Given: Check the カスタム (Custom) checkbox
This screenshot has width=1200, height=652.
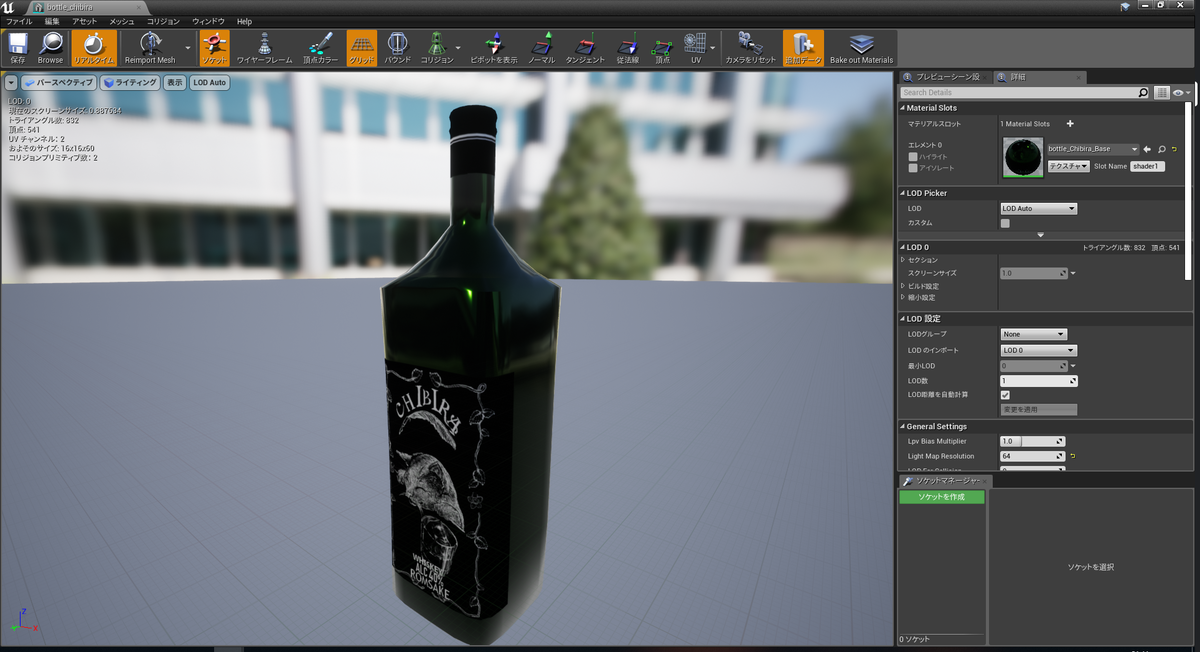Looking at the screenshot, I should [x=1005, y=222].
